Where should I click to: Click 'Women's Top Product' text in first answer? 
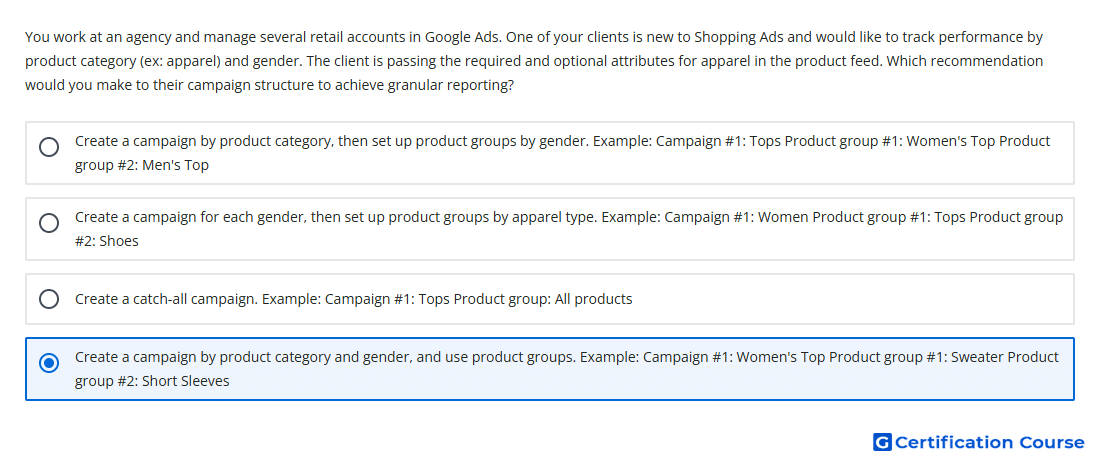(x=979, y=141)
